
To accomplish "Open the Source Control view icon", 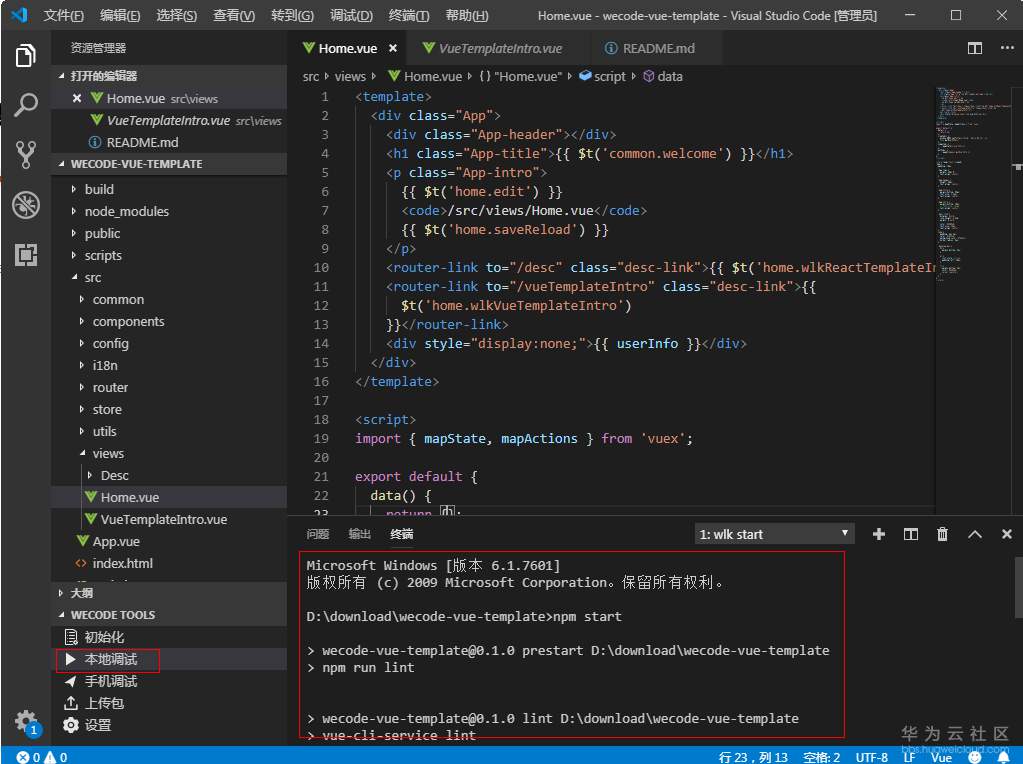I will (26, 155).
